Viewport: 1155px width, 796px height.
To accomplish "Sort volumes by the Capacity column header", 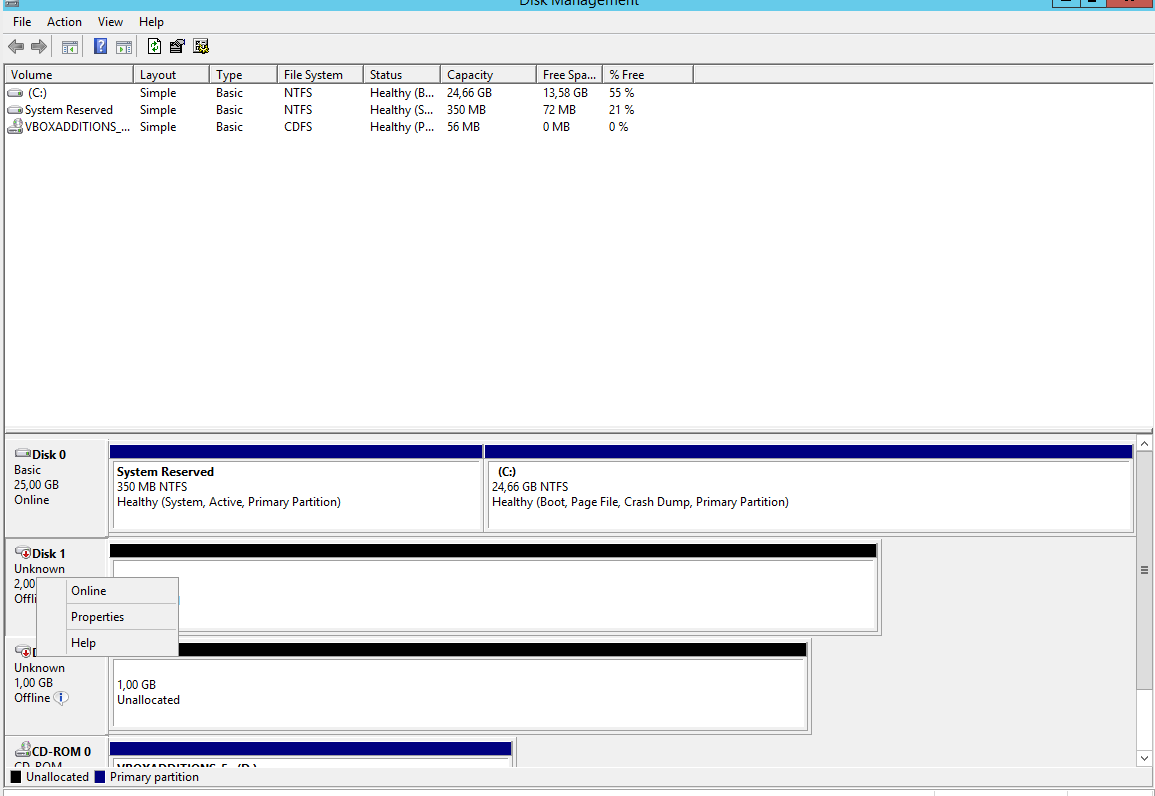I will [x=470, y=75].
